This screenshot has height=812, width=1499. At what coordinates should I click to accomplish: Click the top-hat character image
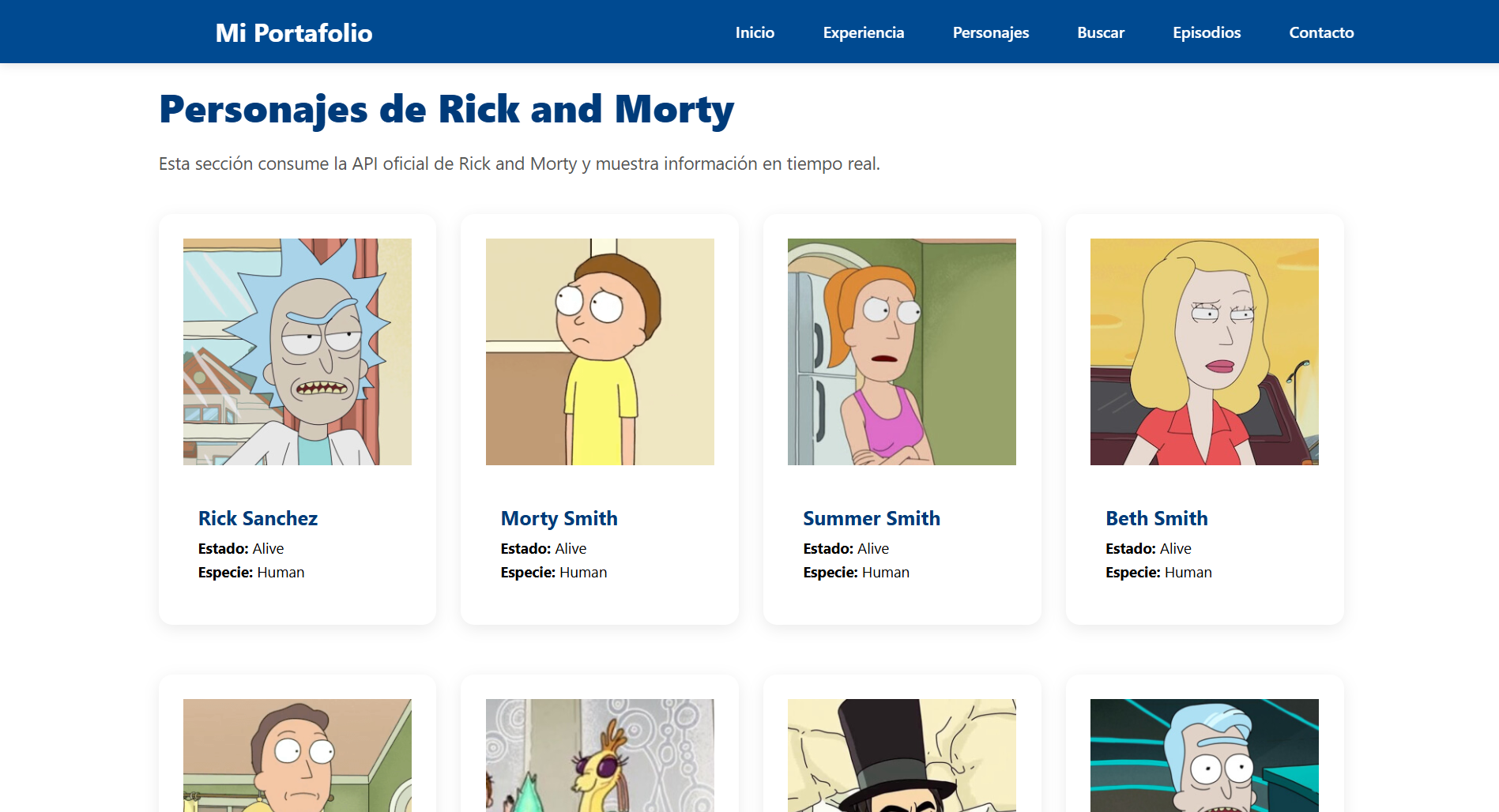902,755
